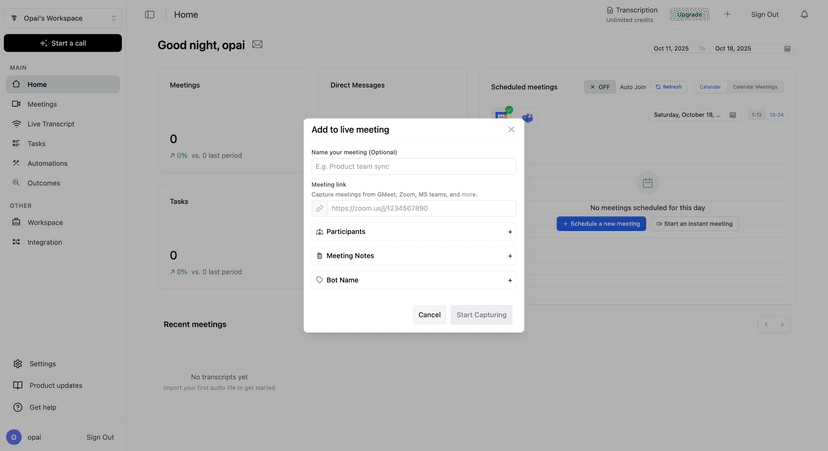Open calendar icon next to Saturday, October 18
Viewport: 828px width, 451px height.
(x=732, y=115)
